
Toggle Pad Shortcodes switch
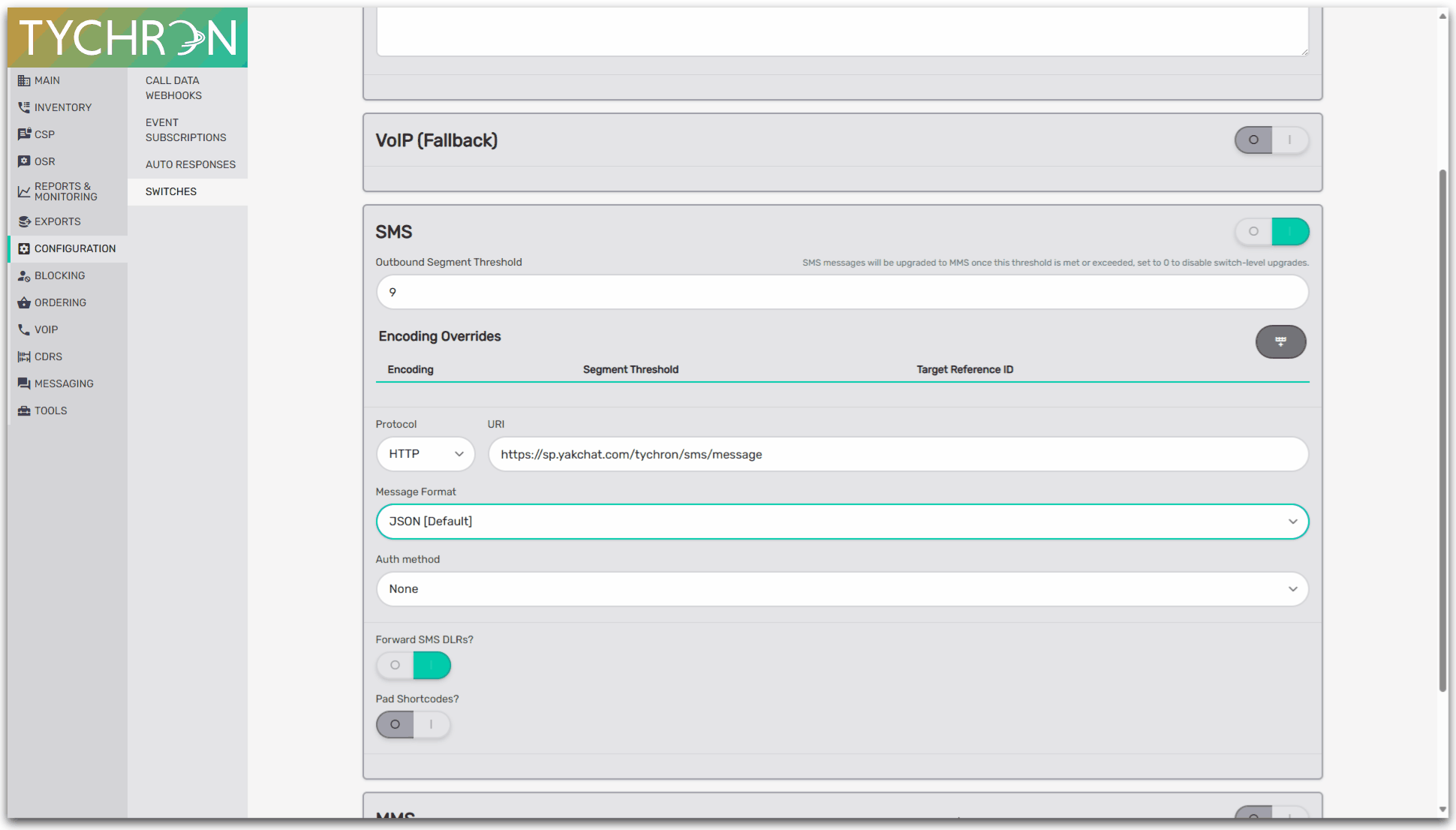[x=413, y=724]
